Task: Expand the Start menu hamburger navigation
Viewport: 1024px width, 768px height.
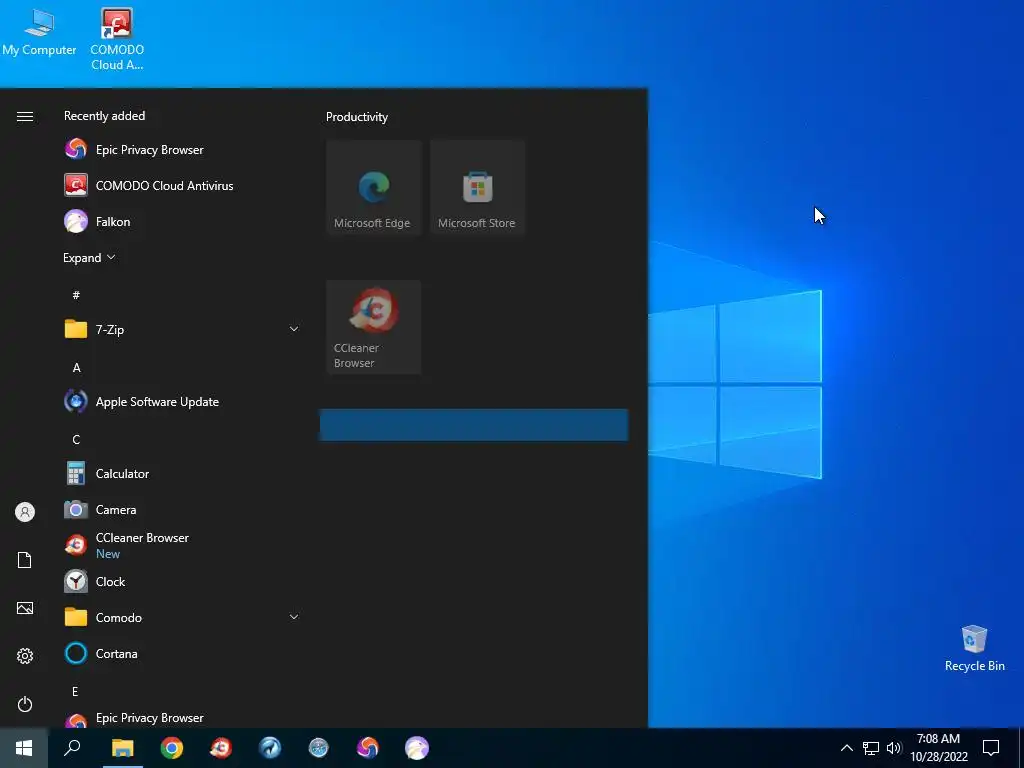Action: click(25, 116)
